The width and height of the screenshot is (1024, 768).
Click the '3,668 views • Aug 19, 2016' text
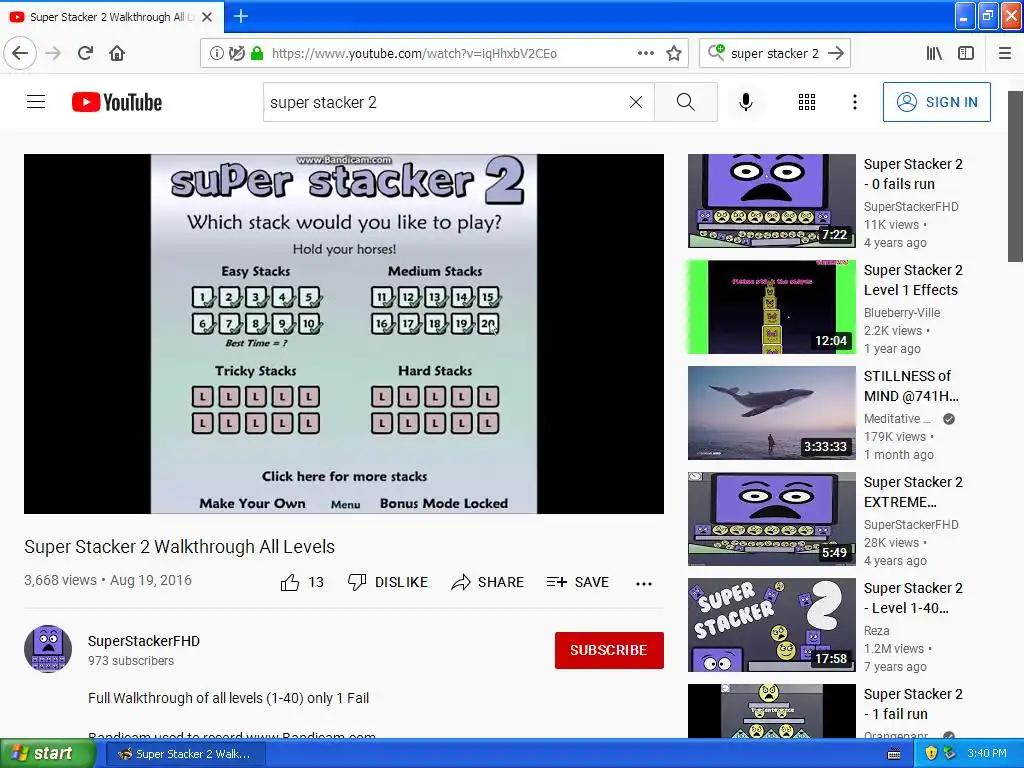pyautogui.click(x=108, y=580)
